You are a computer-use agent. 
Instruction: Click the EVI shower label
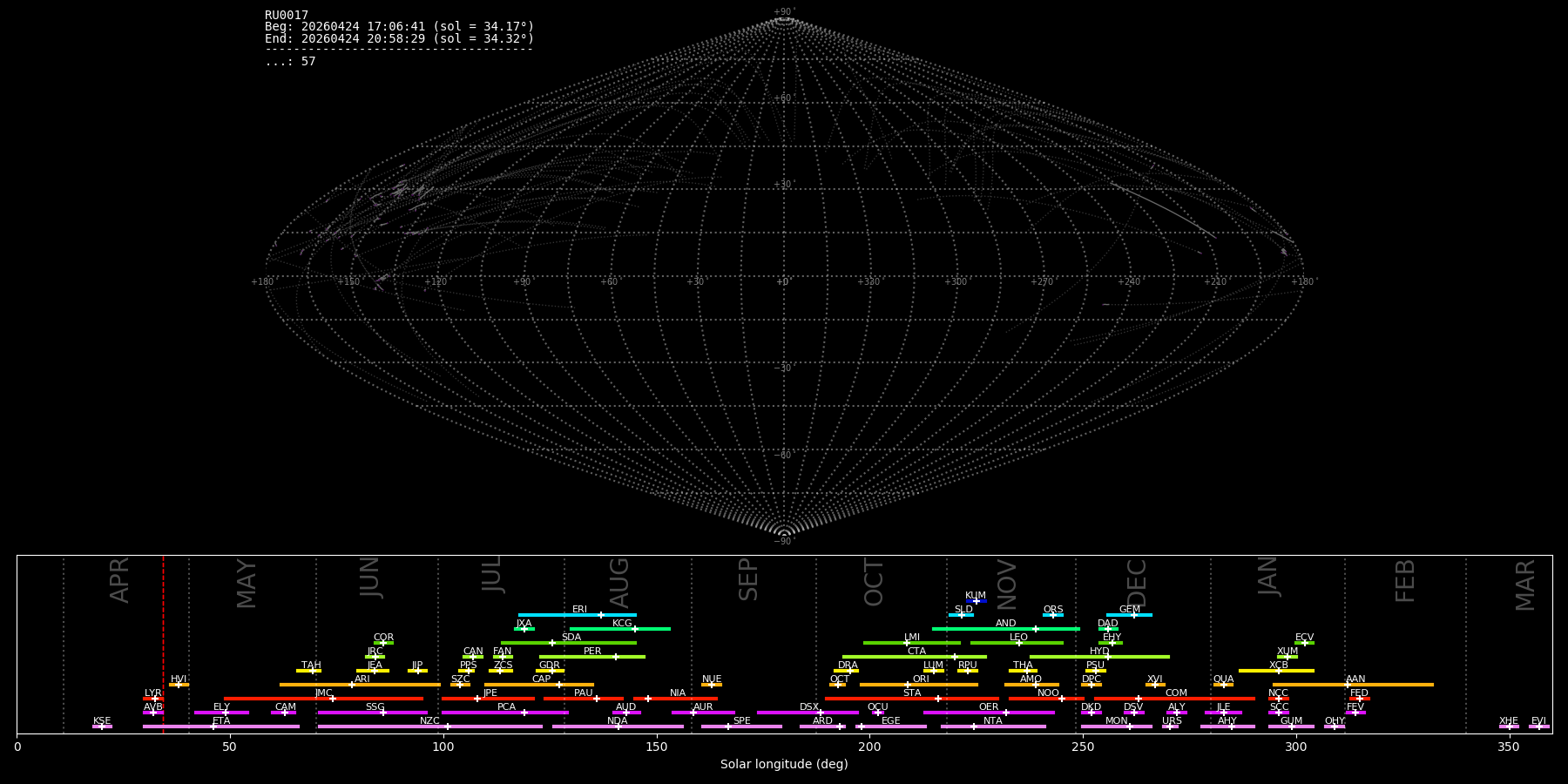1538,720
